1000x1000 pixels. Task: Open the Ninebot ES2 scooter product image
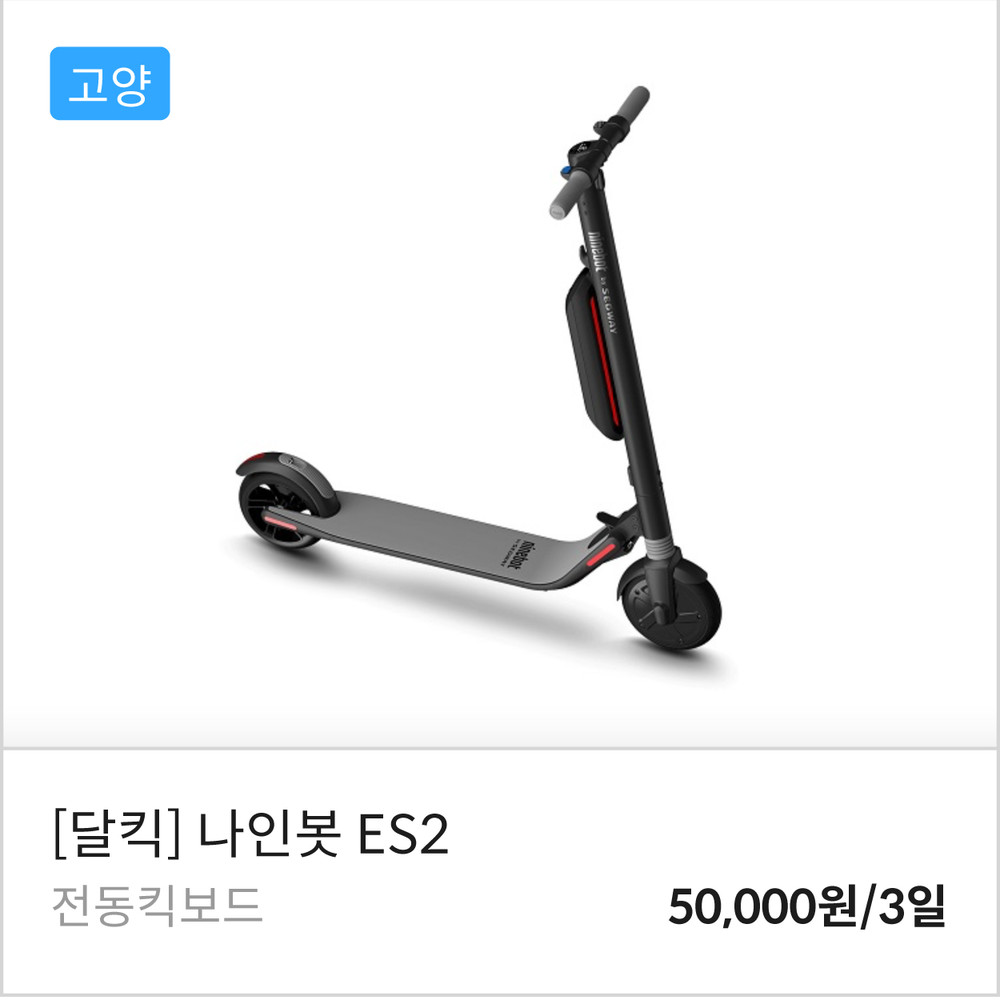pos(478,369)
